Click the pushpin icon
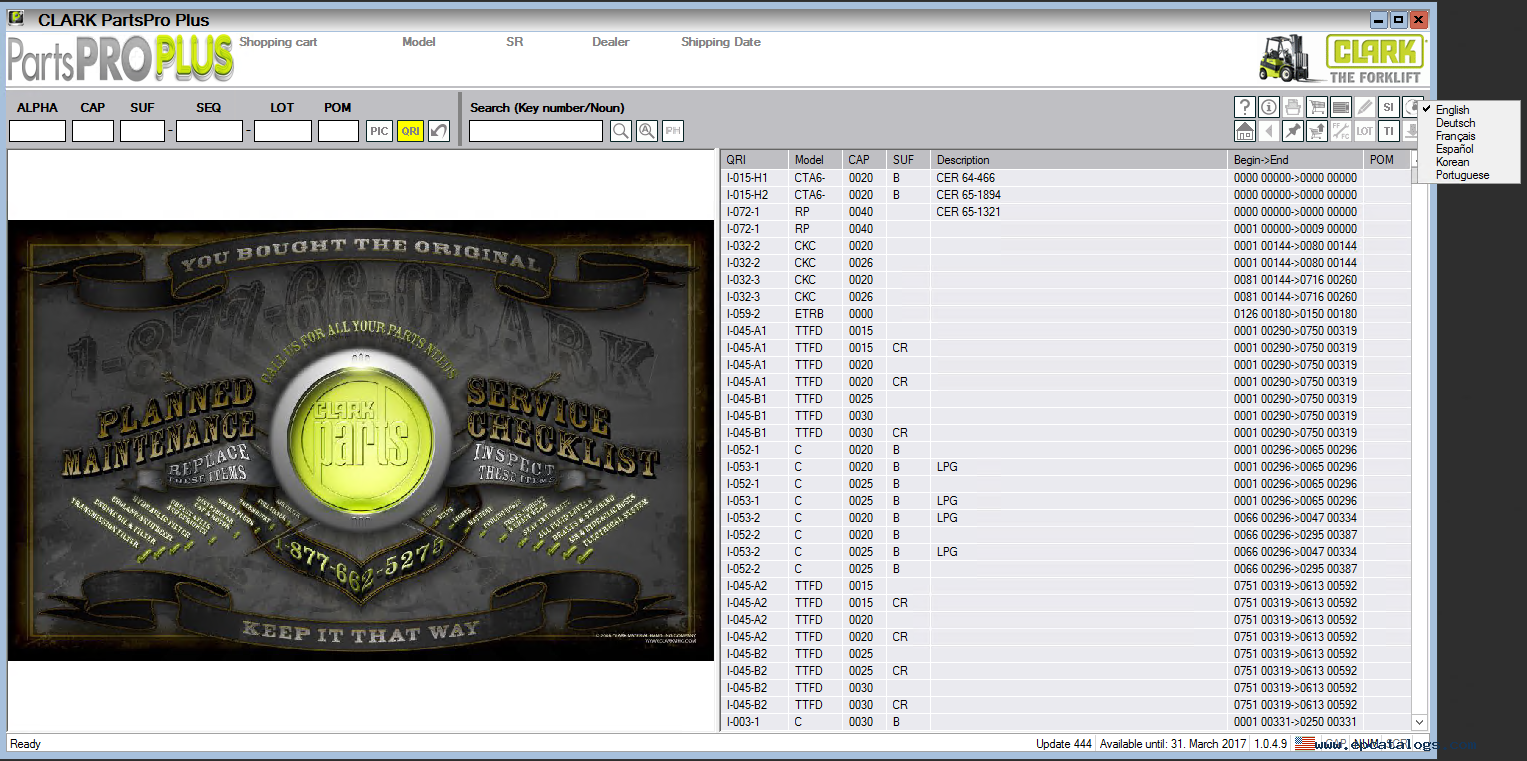 click(1293, 131)
